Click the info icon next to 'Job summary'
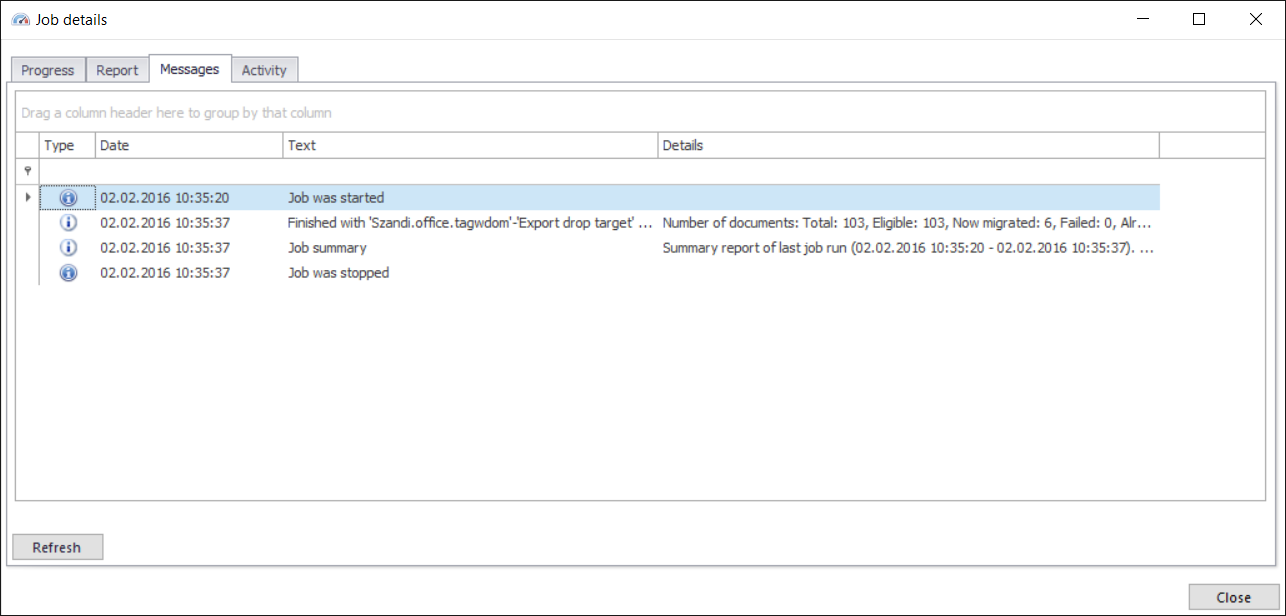The width and height of the screenshot is (1286, 616). tap(68, 247)
